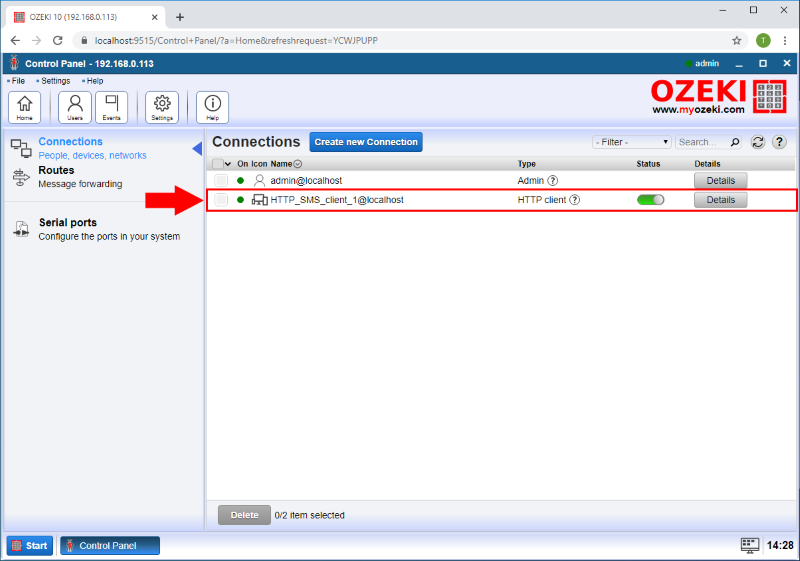Expand the header selection dropdown arrow
800x561 pixels.
(228, 164)
